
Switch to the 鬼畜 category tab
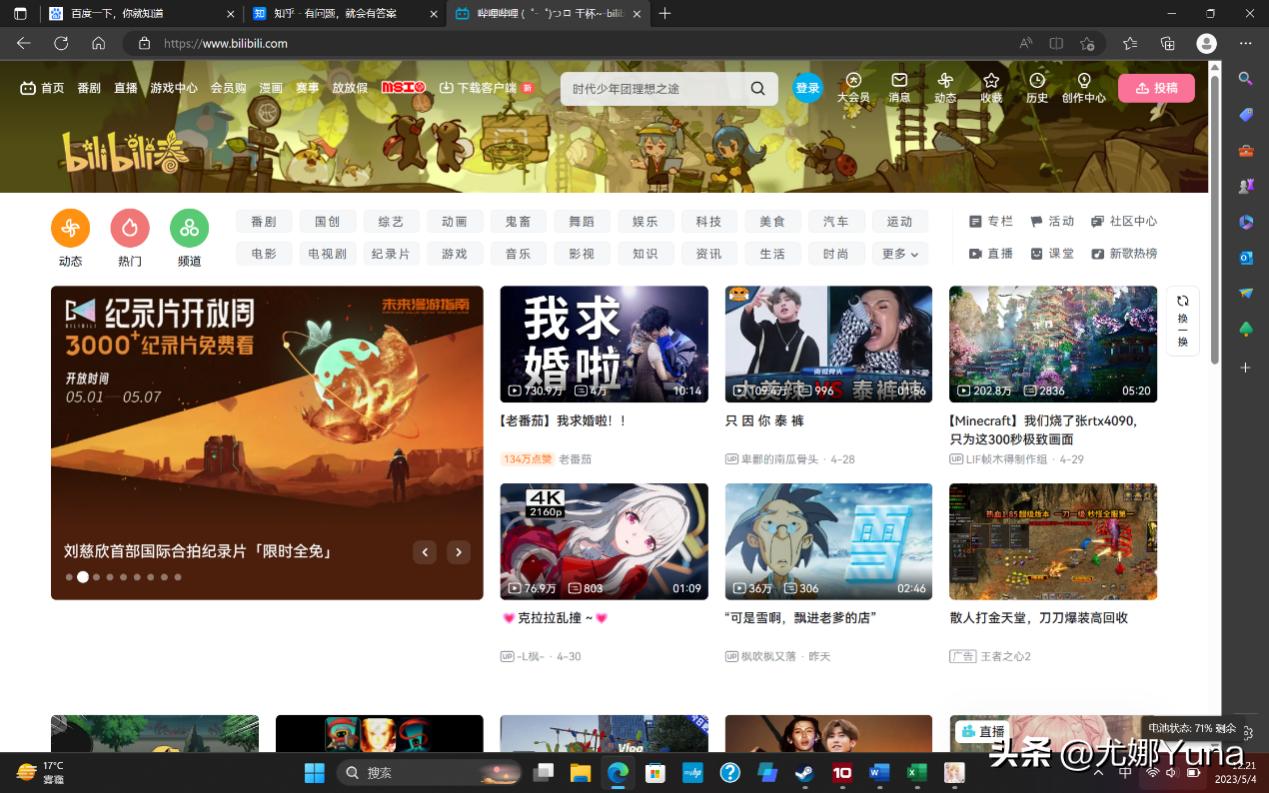point(518,221)
